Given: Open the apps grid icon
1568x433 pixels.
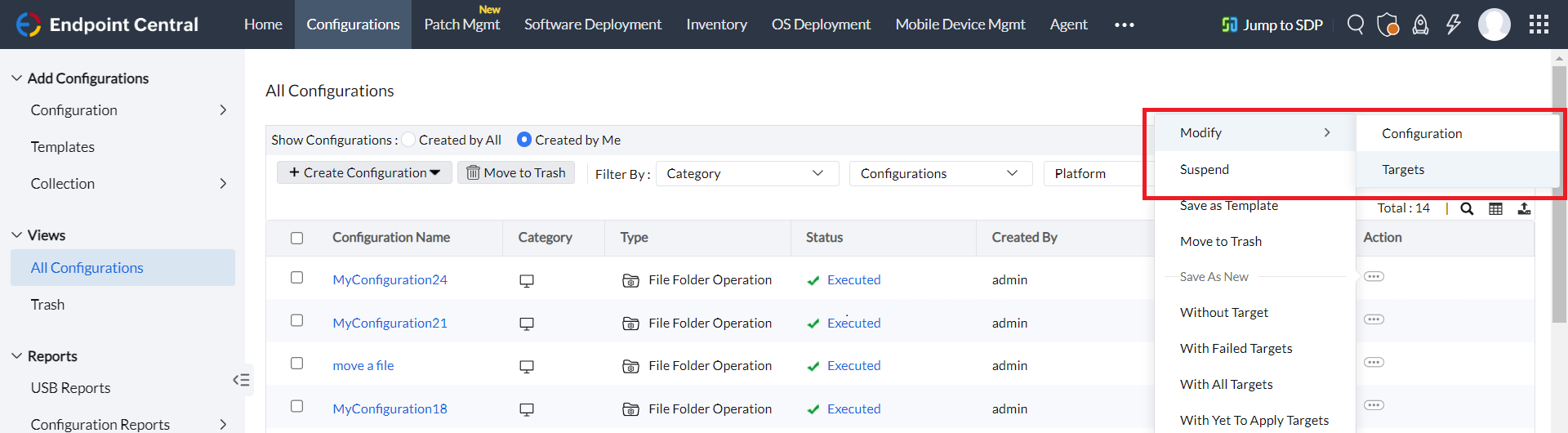Looking at the screenshot, I should (x=1539, y=25).
